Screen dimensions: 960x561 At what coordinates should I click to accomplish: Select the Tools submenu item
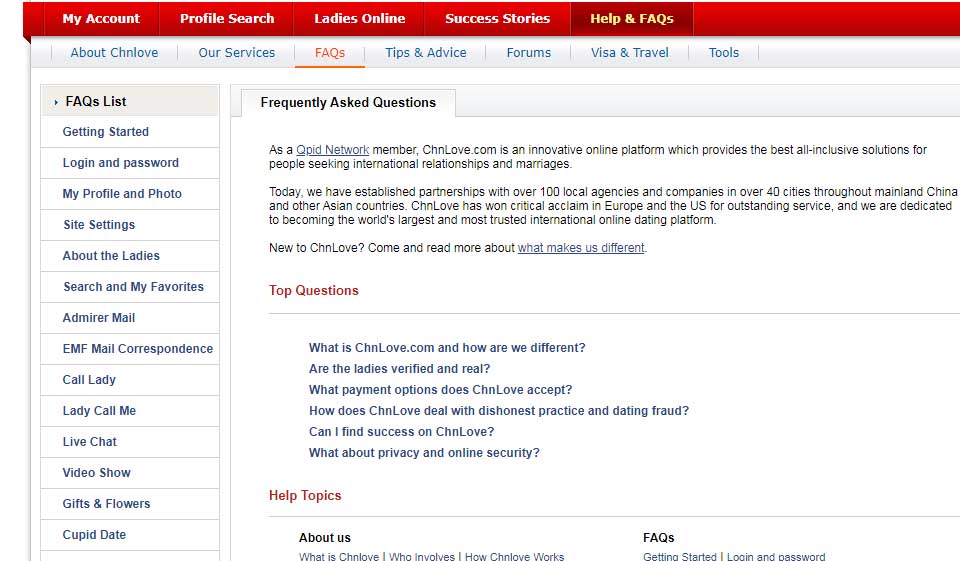pyautogui.click(x=723, y=53)
